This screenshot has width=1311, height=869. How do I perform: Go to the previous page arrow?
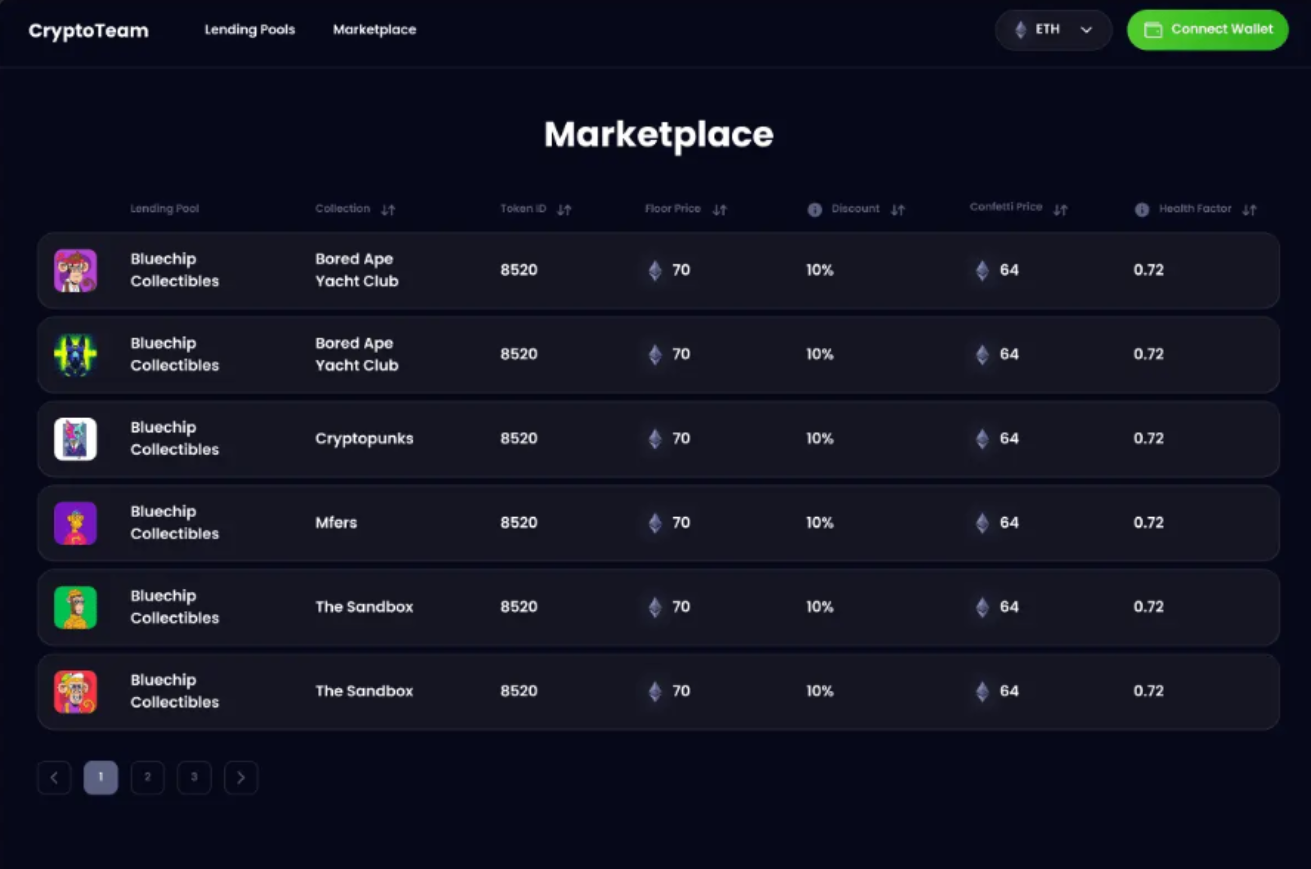[54, 778]
